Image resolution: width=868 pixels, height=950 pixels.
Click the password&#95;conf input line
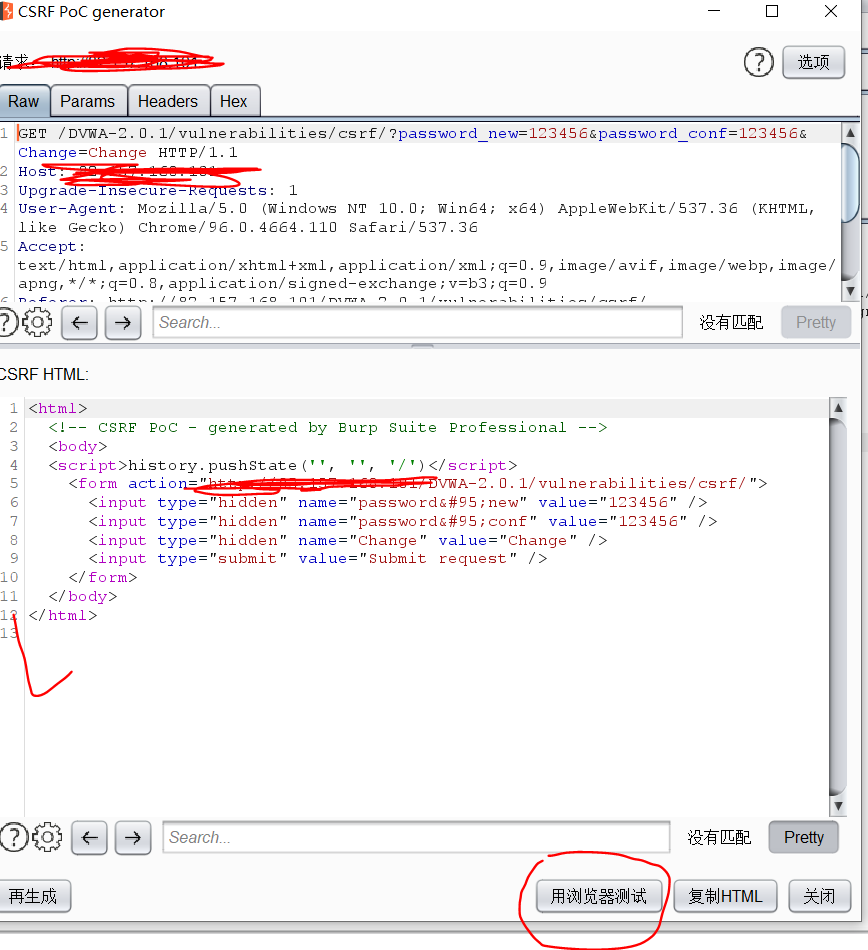click(x=403, y=522)
